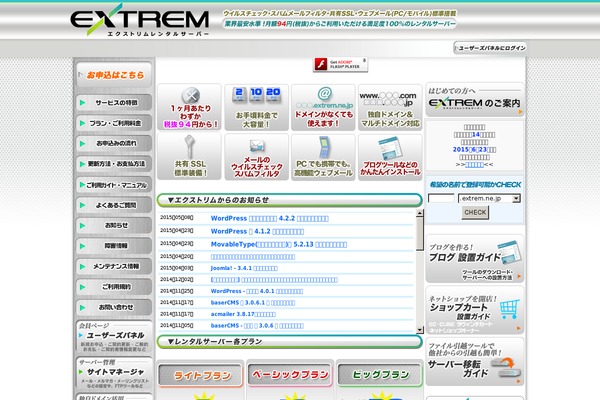Open the ブログ設置ガイド banner
The width and height of the screenshot is (600, 400).
474,259
